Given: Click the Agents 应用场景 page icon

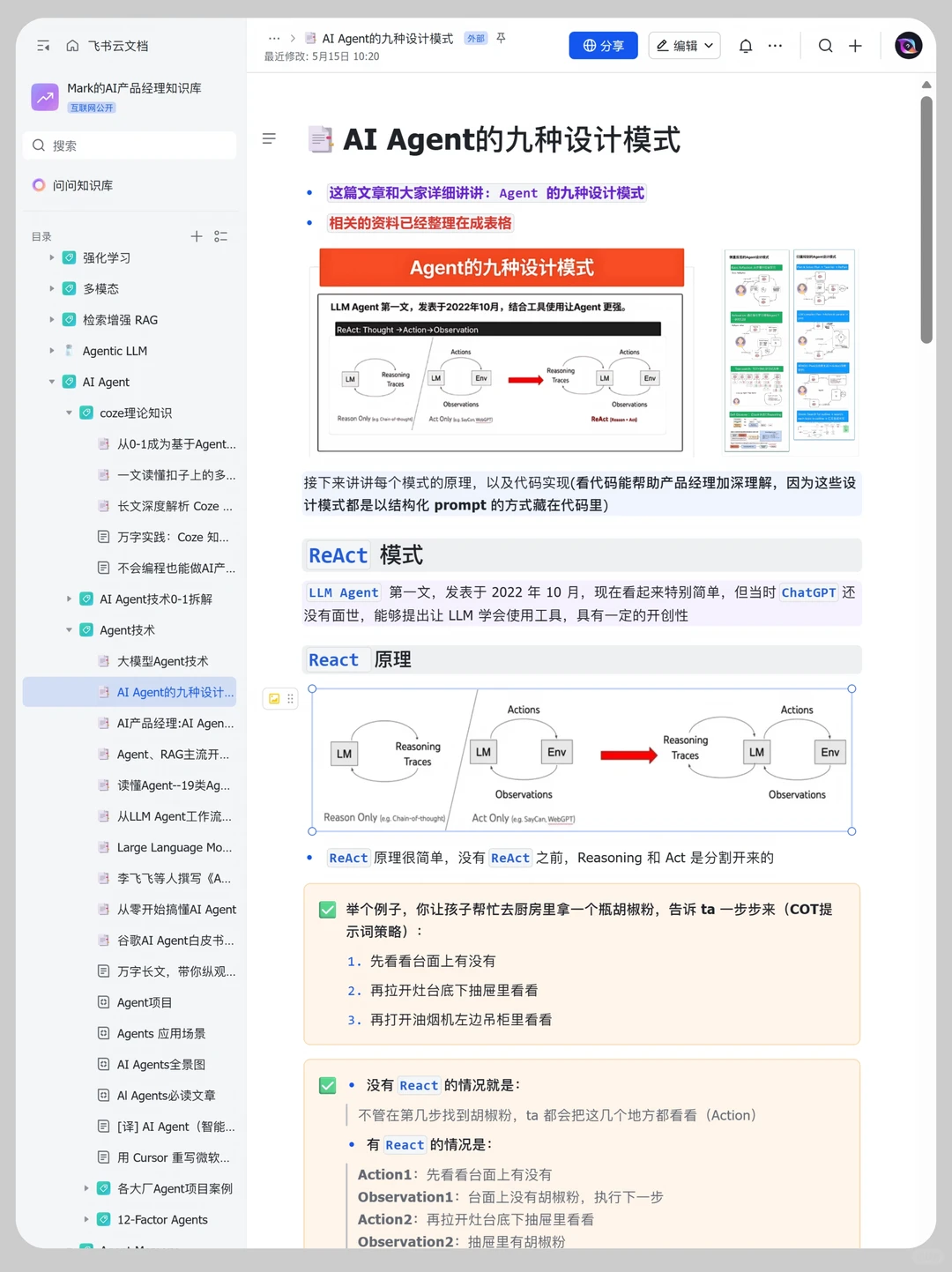Looking at the screenshot, I should (x=103, y=1033).
